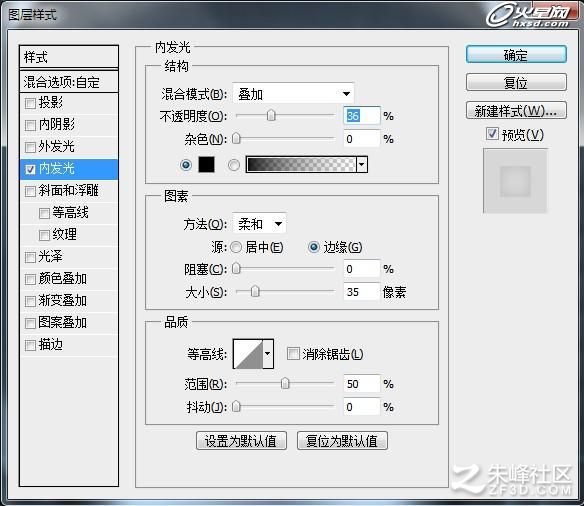Image resolution: width=584 pixels, height=506 pixels.
Task: Click the black glow color swatch
Action: pos(206,164)
